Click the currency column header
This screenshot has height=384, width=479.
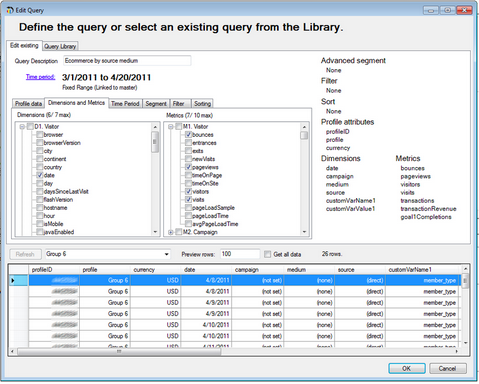click(155, 270)
